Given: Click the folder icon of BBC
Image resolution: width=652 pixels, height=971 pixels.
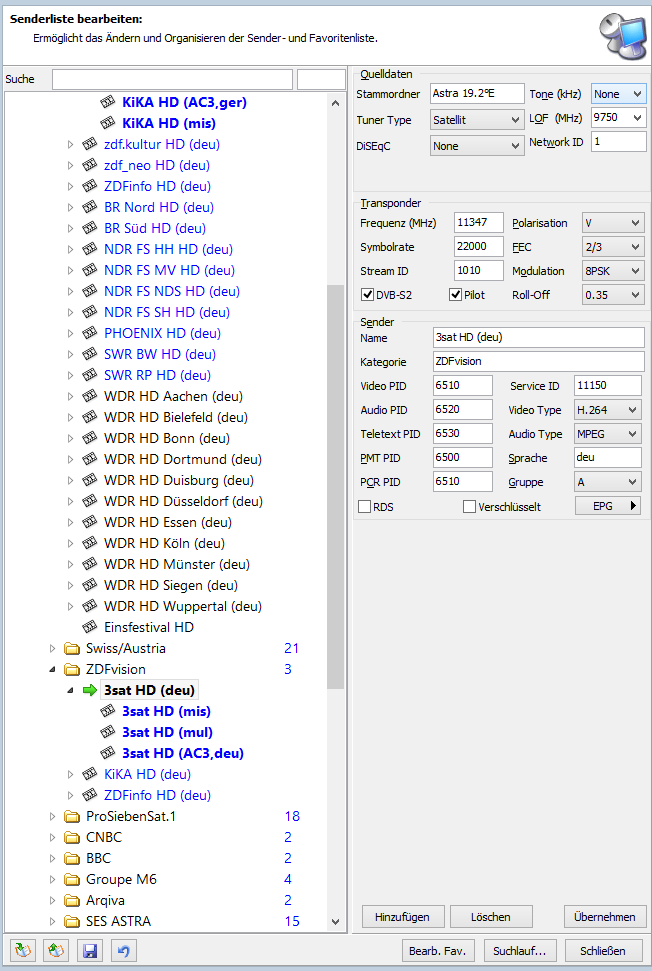Looking at the screenshot, I should (72, 858).
